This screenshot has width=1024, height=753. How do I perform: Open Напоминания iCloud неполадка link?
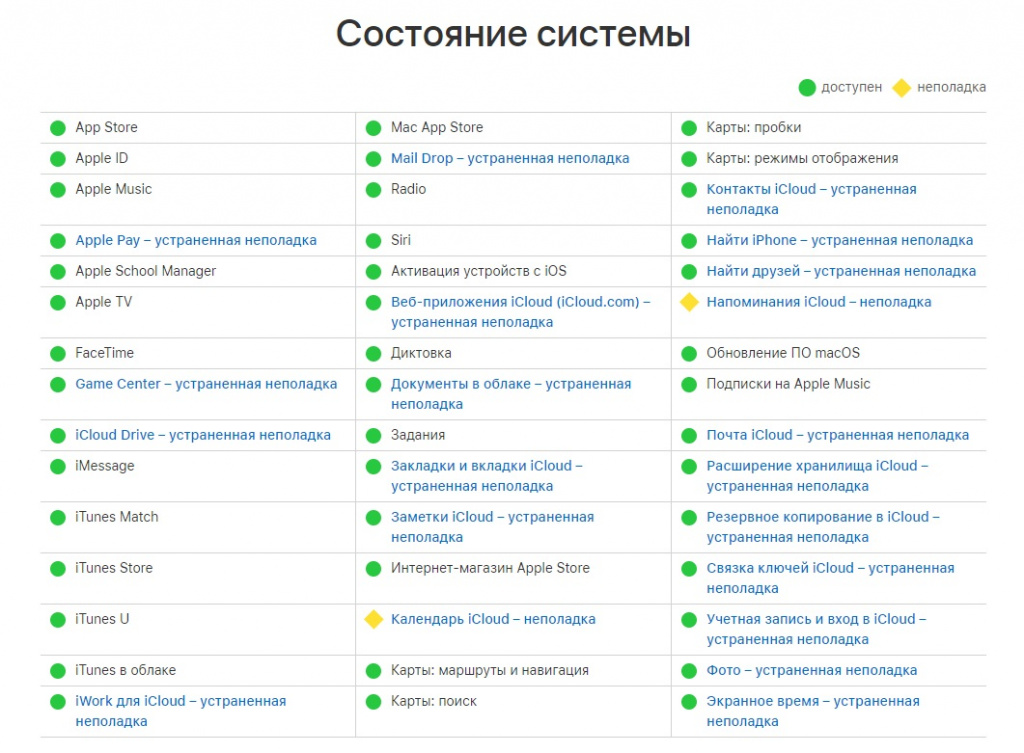click(819, 302)
